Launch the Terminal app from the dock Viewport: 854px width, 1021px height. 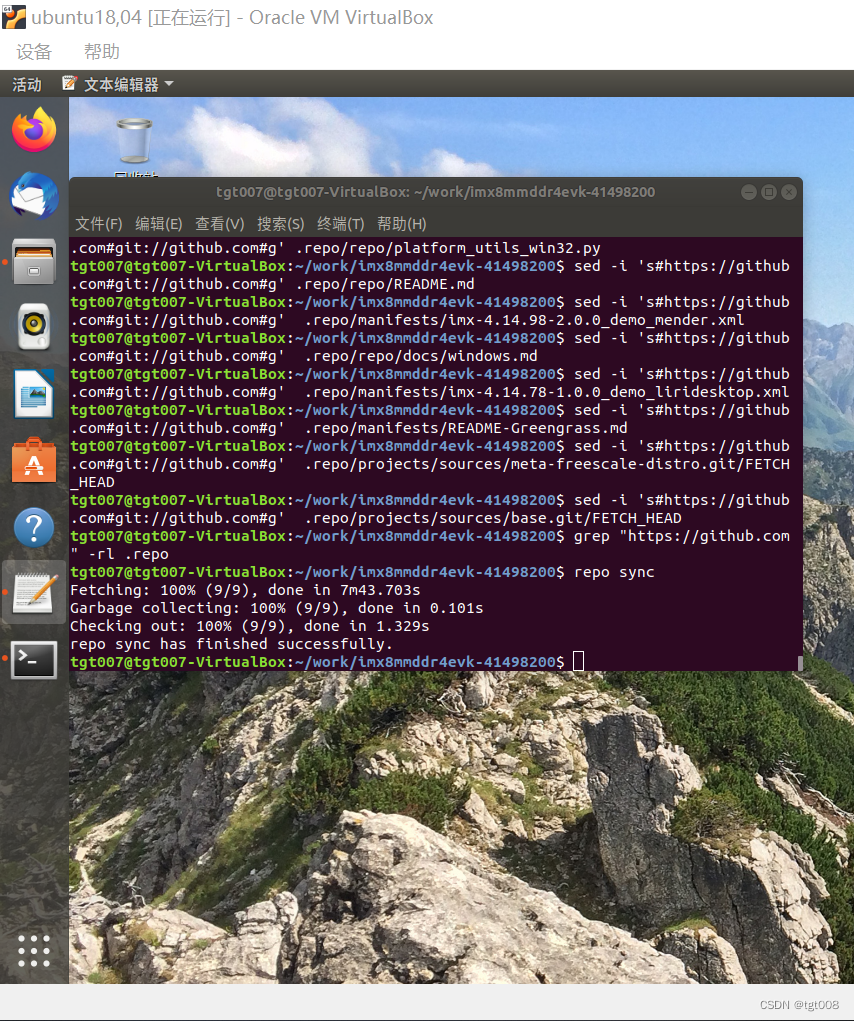coord(34,660)
